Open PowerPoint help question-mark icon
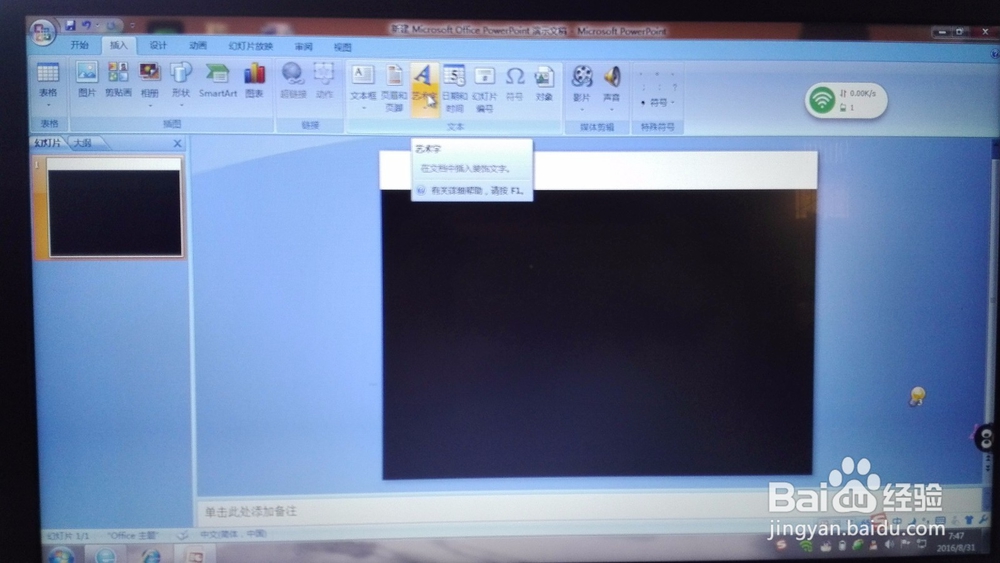1000x563 pixels. 995,54
